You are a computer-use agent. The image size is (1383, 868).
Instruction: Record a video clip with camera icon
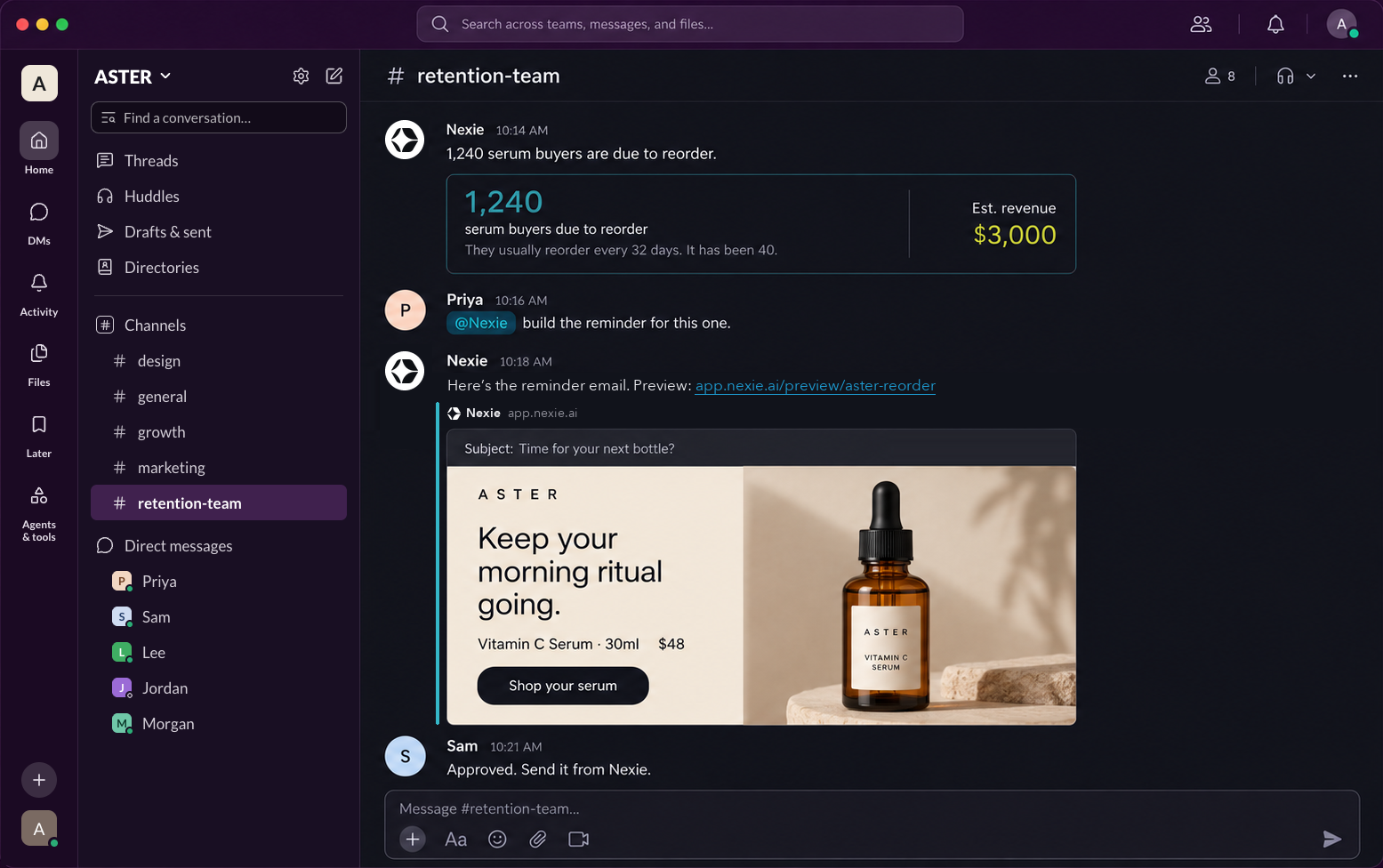pyautogui.click(x=579, y=840)
